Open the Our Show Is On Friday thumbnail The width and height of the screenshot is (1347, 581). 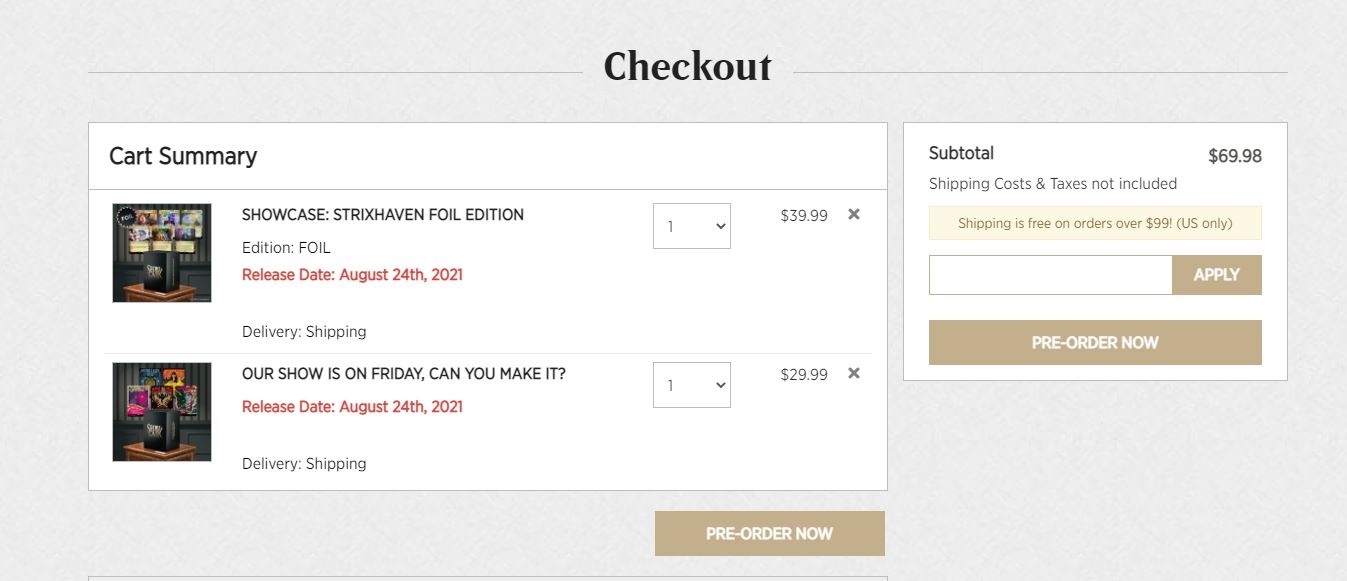point(162,412)
